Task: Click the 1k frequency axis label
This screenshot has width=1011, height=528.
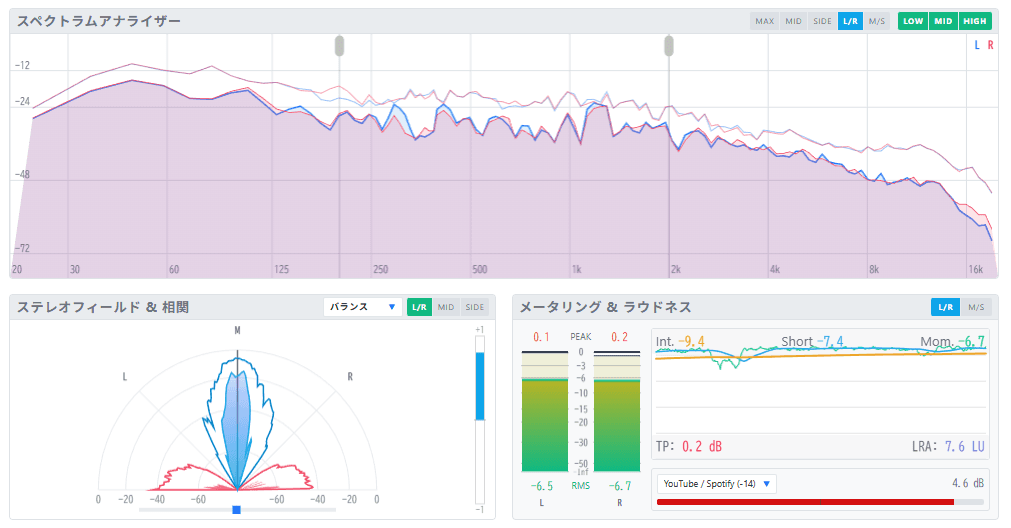Action: click(576, 269)
